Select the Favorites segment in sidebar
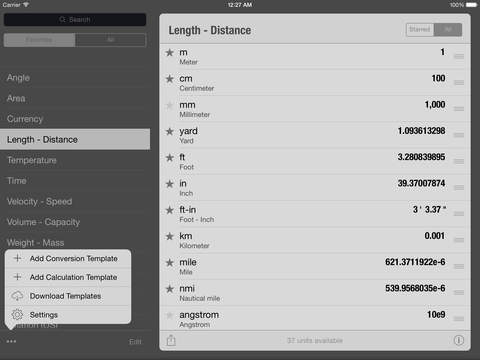This screenshot has height=360, width=480. click(x=39, y=40)
